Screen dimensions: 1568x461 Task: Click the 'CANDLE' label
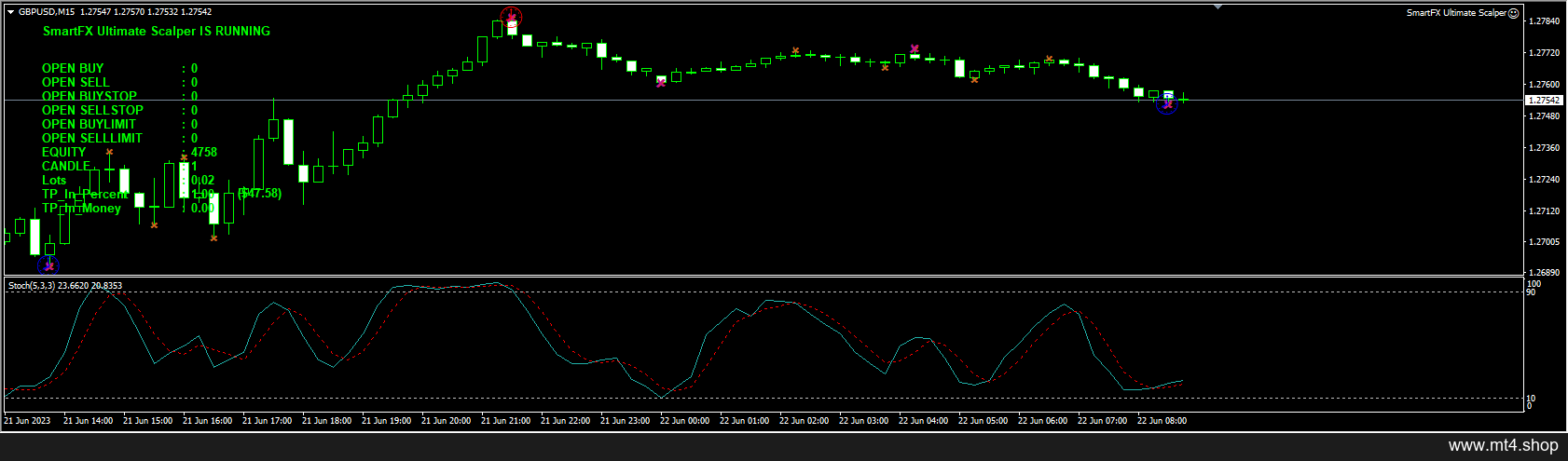pyautogui.click(x=66, y=166)
